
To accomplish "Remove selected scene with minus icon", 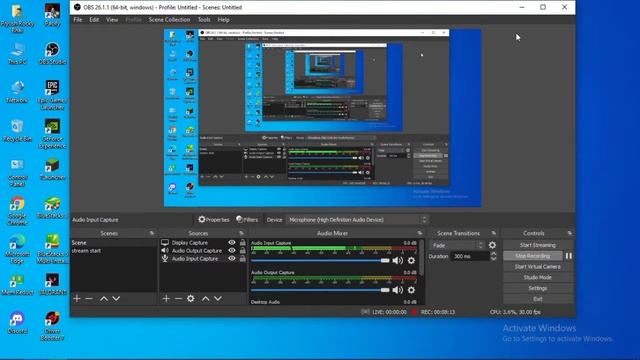I will click(x=89, y=299).
